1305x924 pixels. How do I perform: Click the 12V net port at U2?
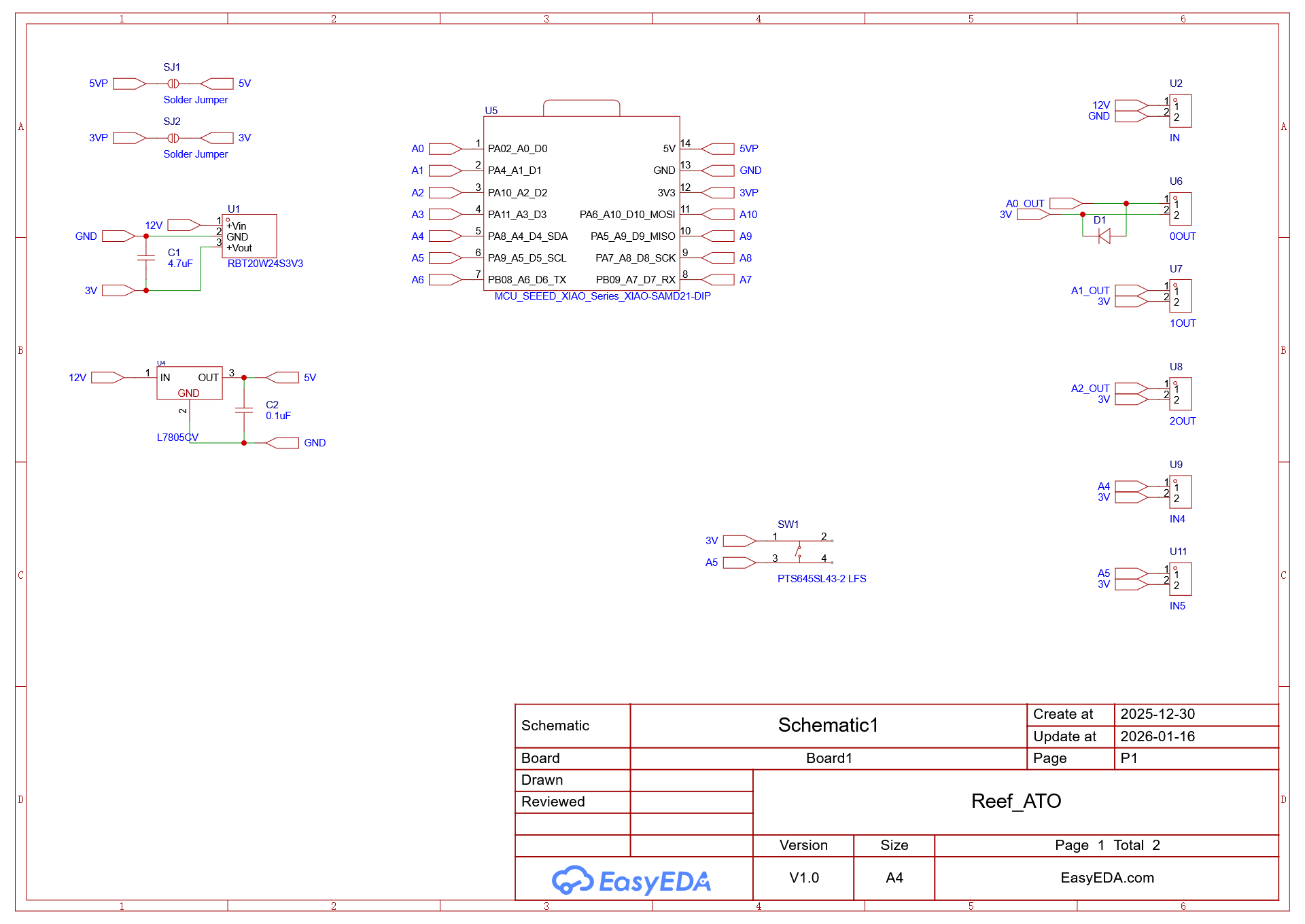click(x=1132, y=105)
